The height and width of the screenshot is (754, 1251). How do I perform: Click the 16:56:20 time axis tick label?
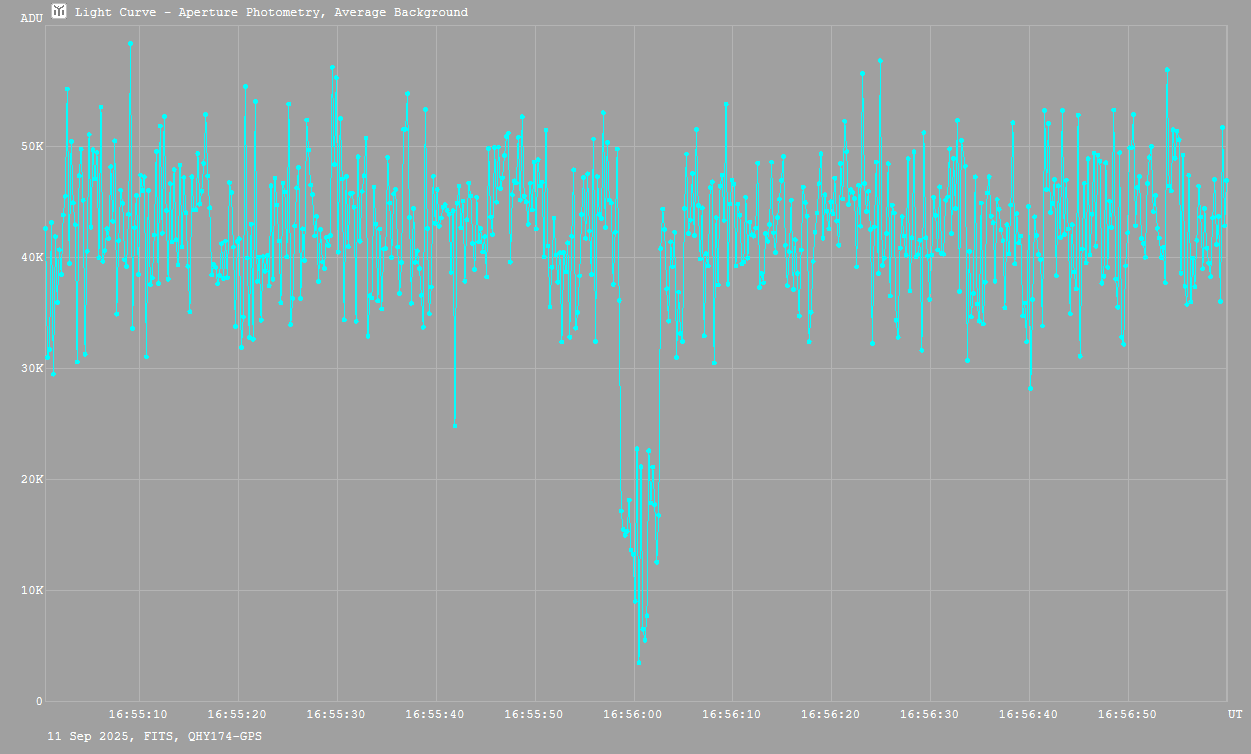click(x=831, y=714)
